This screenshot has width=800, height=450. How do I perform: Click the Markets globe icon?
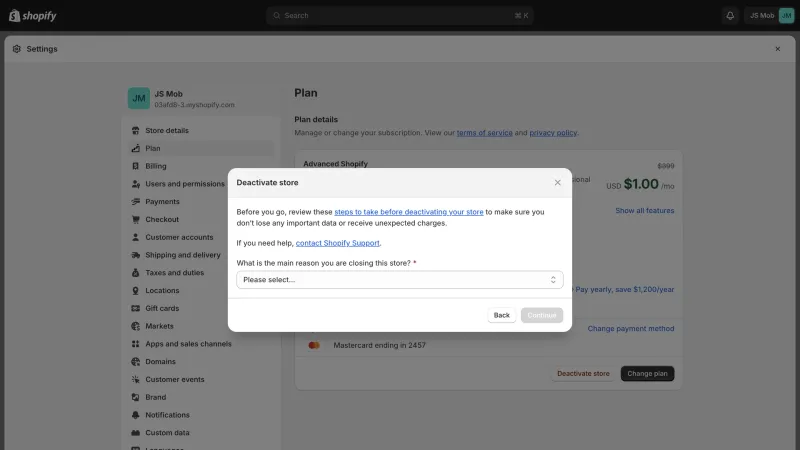(x=135, y=326)
